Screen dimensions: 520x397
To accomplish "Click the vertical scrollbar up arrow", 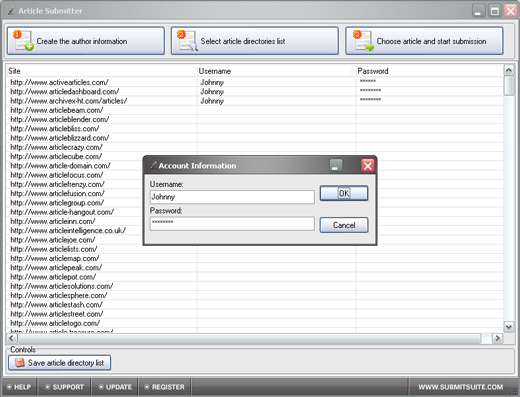I will point(509,70).
